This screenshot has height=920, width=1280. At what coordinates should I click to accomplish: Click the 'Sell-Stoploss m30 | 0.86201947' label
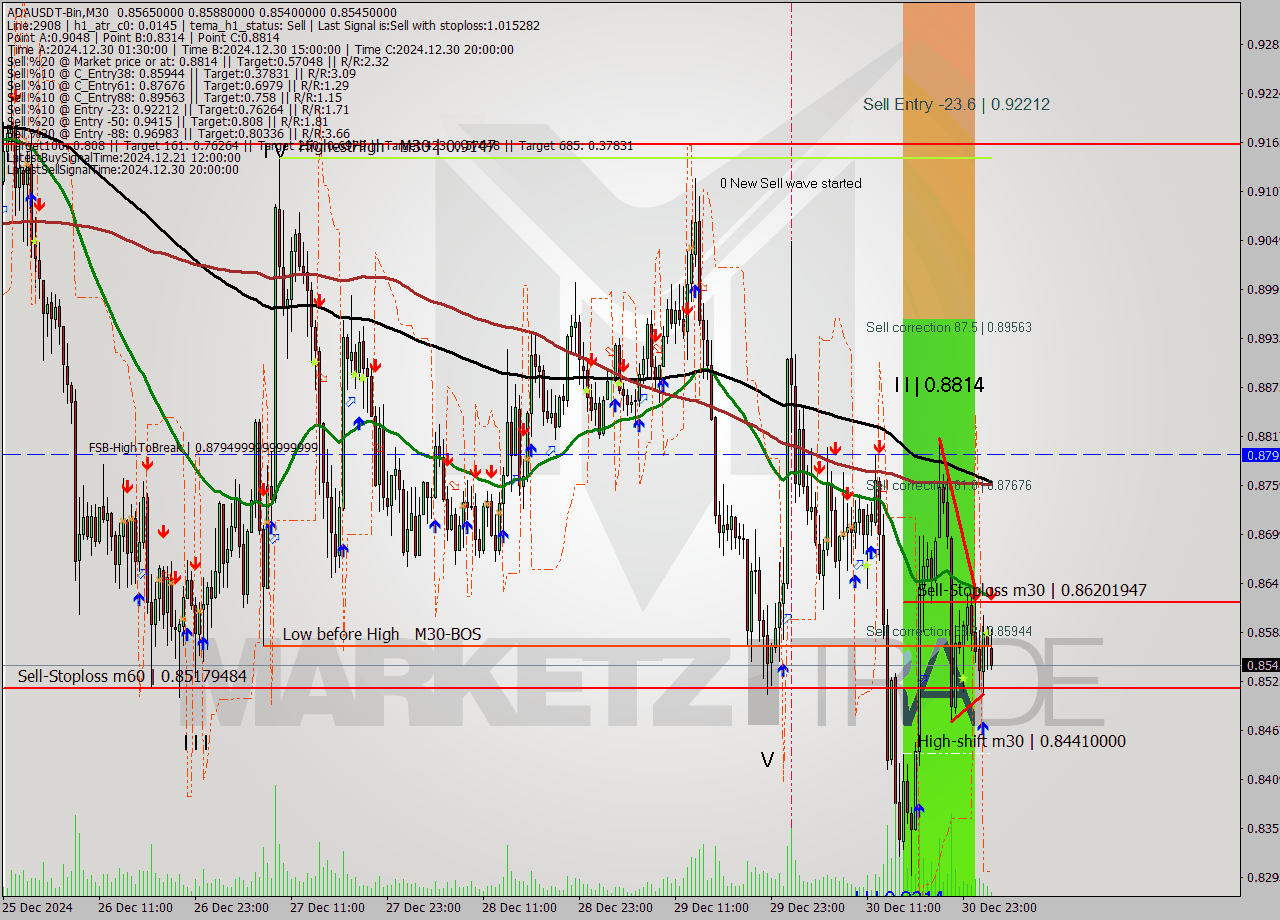tap(1032, 590)
